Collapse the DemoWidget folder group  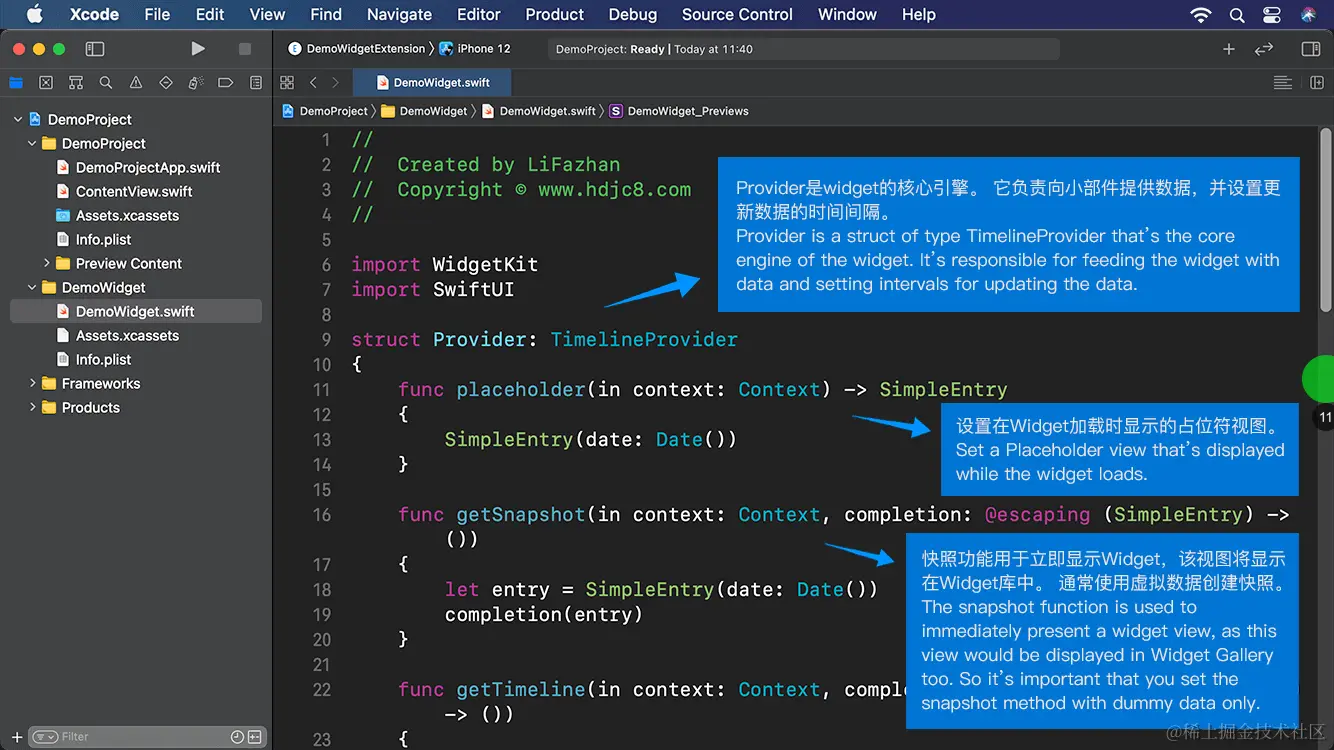(x=32, y=287)
